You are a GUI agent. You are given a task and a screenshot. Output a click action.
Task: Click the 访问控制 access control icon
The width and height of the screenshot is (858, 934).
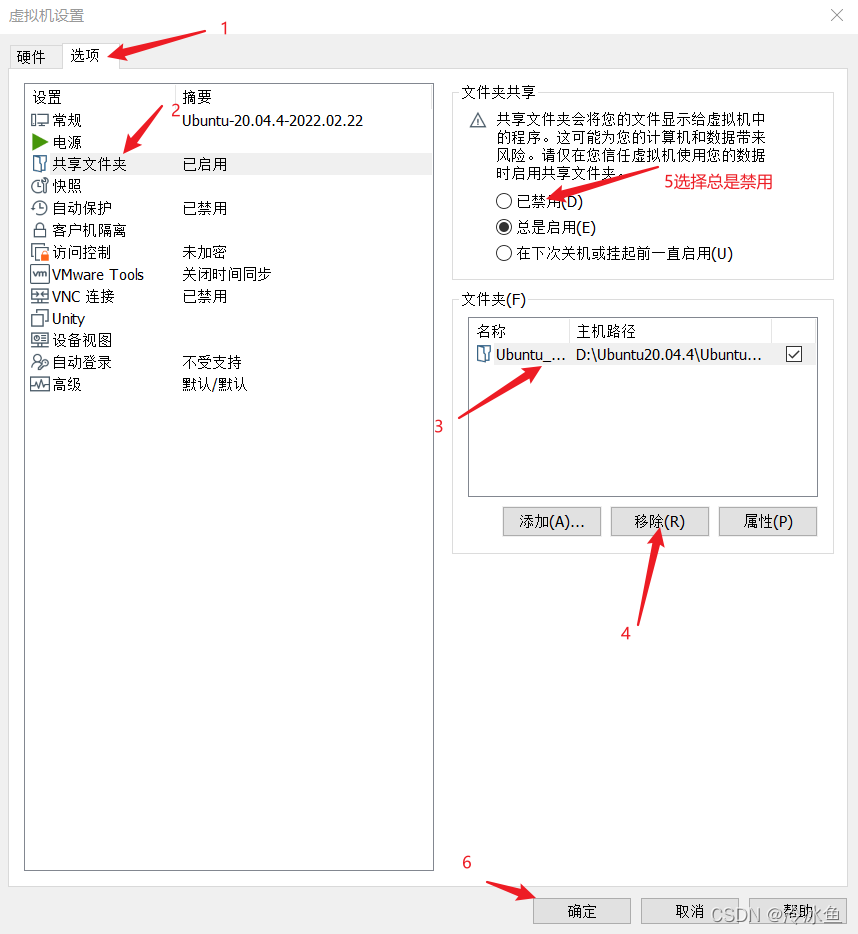click(x=39, y=252)
